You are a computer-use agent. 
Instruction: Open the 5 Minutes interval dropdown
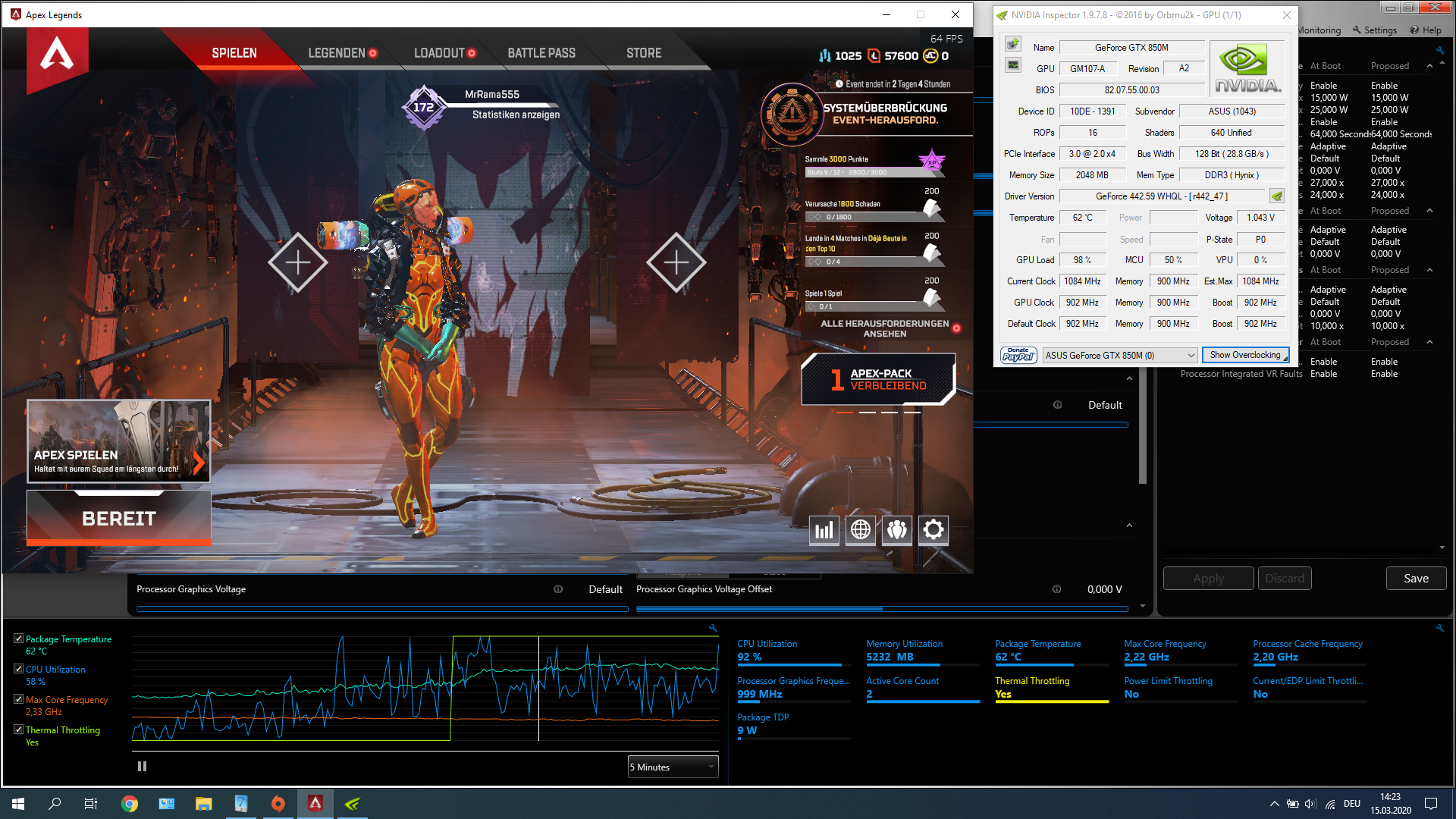(x=672, y=767)
